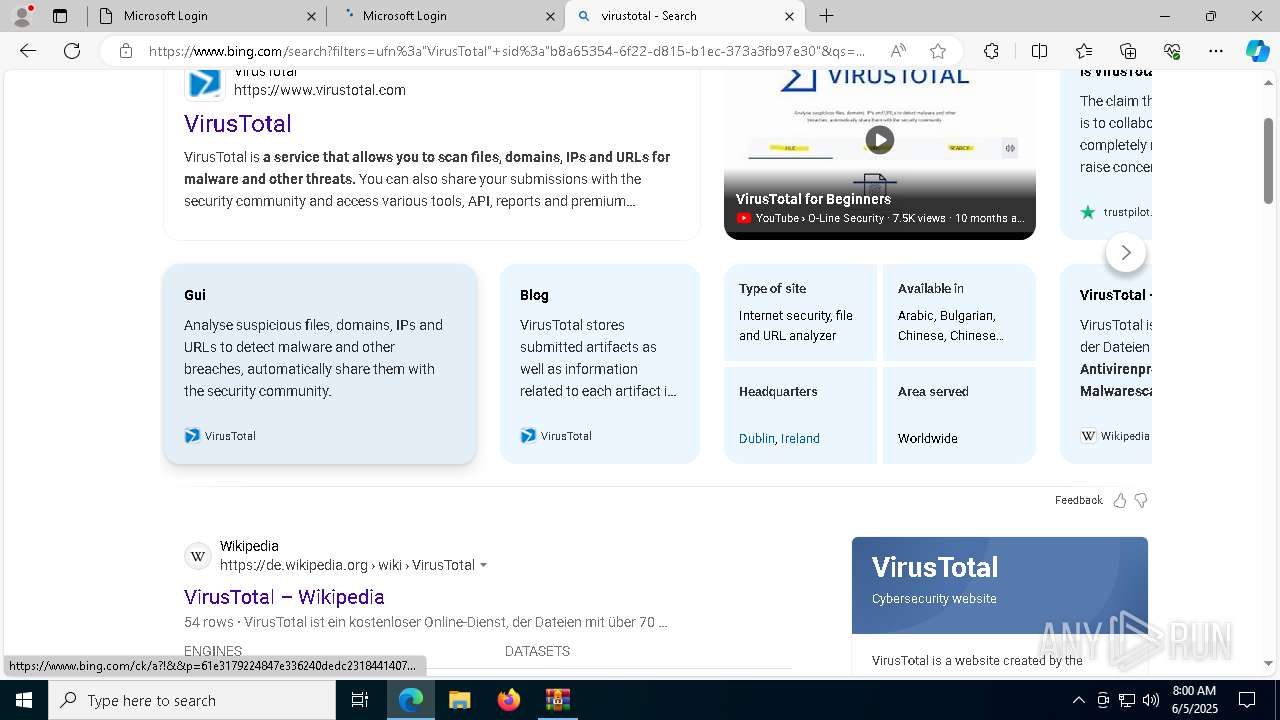Viewport: 1280px width, 720px height.
Task: Open the VirusTotal Cybersecurity website panel header
Action: tap(1000, 585)
